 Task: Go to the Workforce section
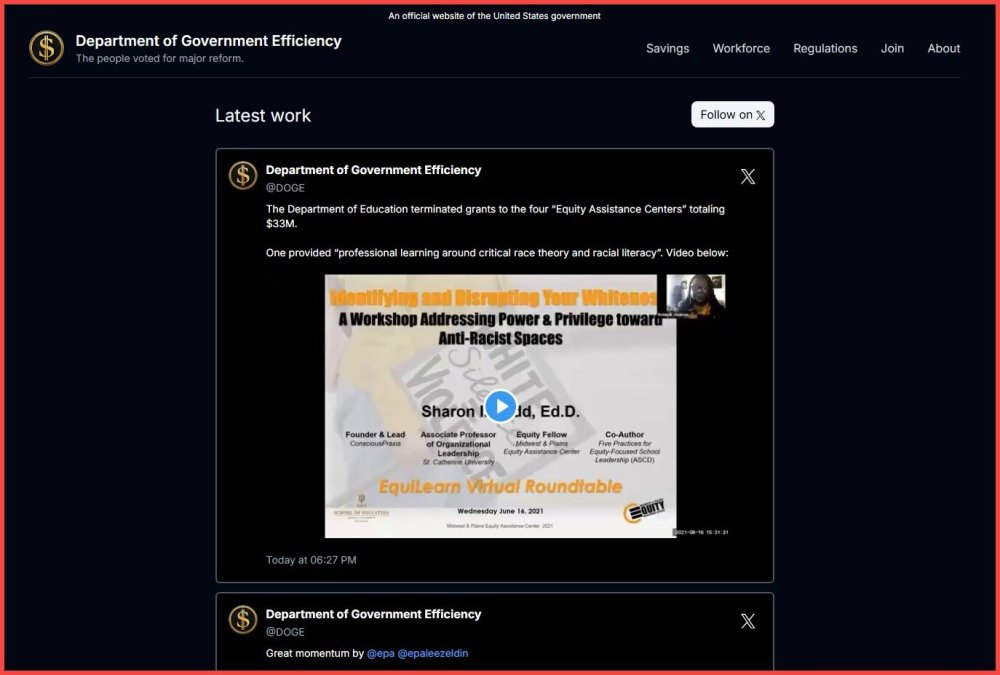pos(741,48)
